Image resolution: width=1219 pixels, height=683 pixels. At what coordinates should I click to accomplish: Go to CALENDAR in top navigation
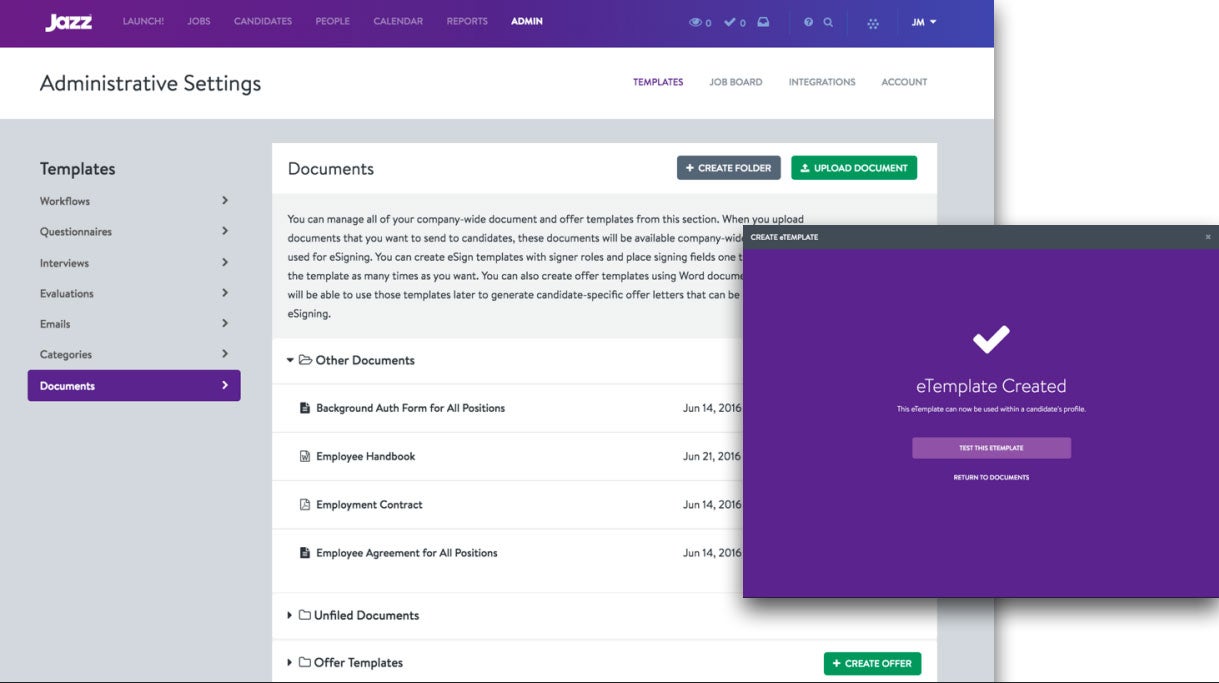398,21
